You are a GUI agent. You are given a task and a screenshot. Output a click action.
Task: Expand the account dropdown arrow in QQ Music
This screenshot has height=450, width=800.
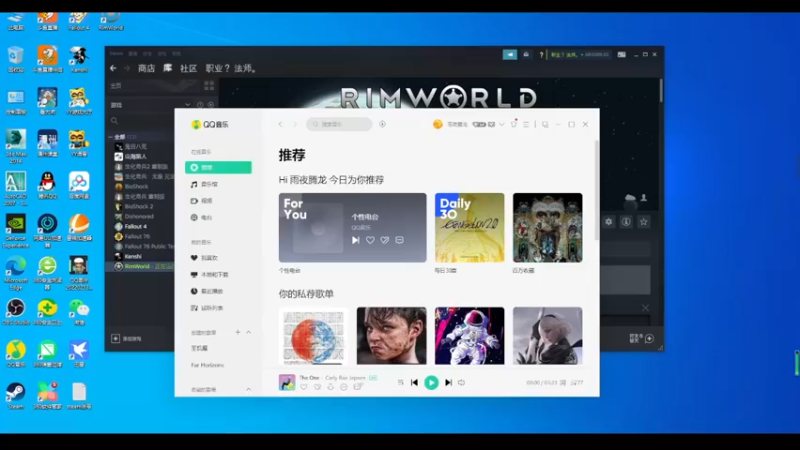point(502,124)
